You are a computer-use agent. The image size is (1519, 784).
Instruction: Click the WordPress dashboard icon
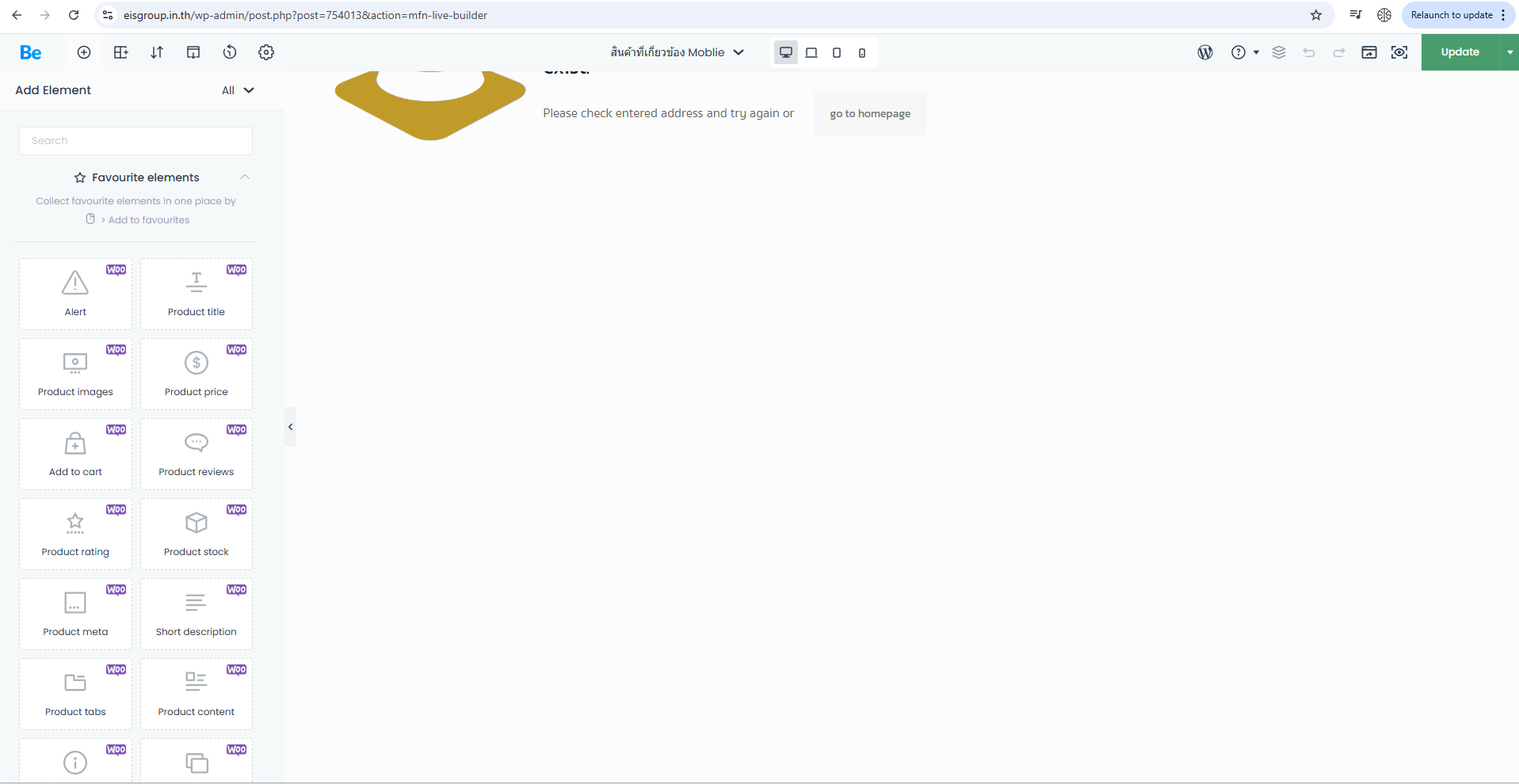(x=1204, y=52)
